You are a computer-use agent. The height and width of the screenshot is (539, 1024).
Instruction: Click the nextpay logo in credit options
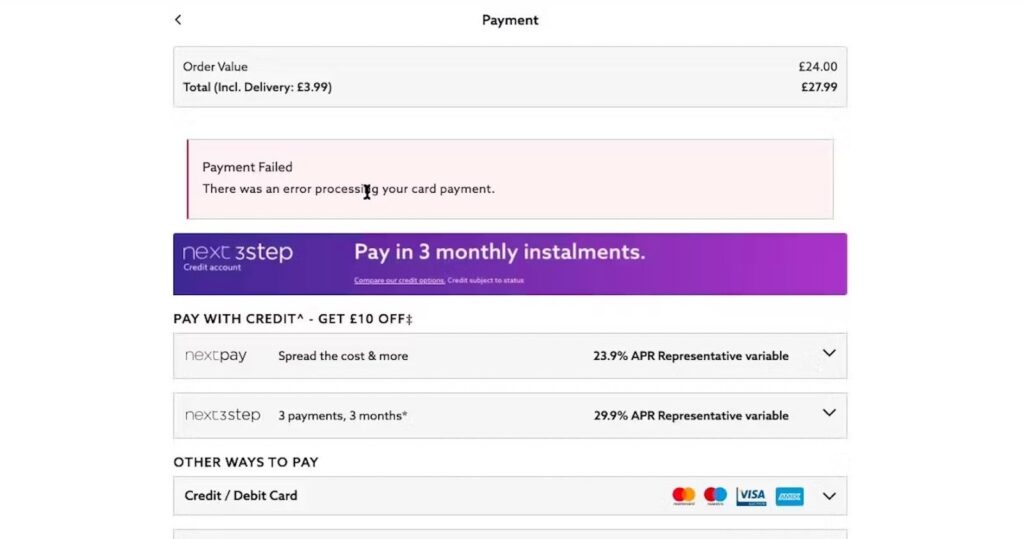click(216, 356)
